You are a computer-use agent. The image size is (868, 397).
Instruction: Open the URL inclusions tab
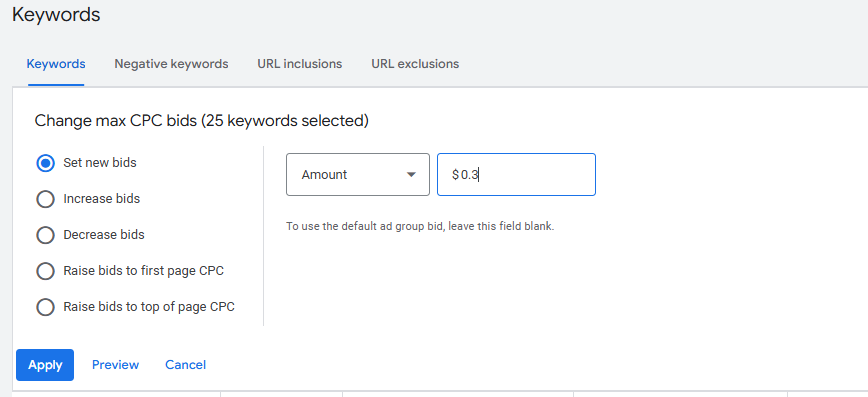(x=299, y=64)
